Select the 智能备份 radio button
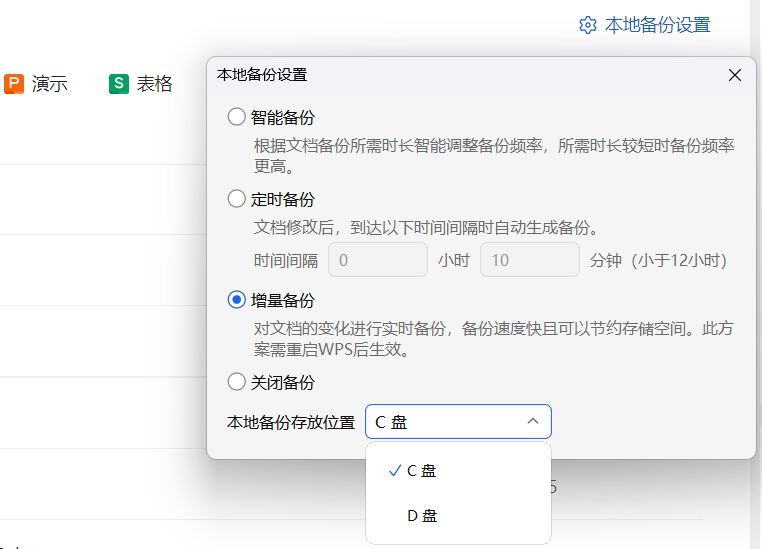The width and height of the screenshot is (762, 549). (237, 117)
